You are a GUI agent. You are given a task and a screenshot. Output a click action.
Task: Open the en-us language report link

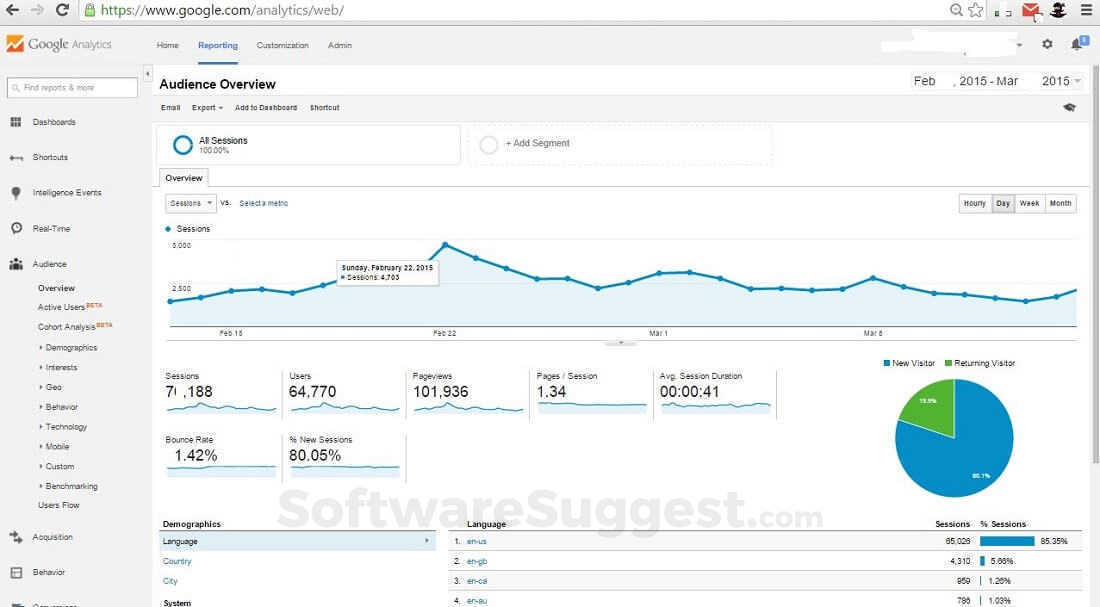coord(478,541)
